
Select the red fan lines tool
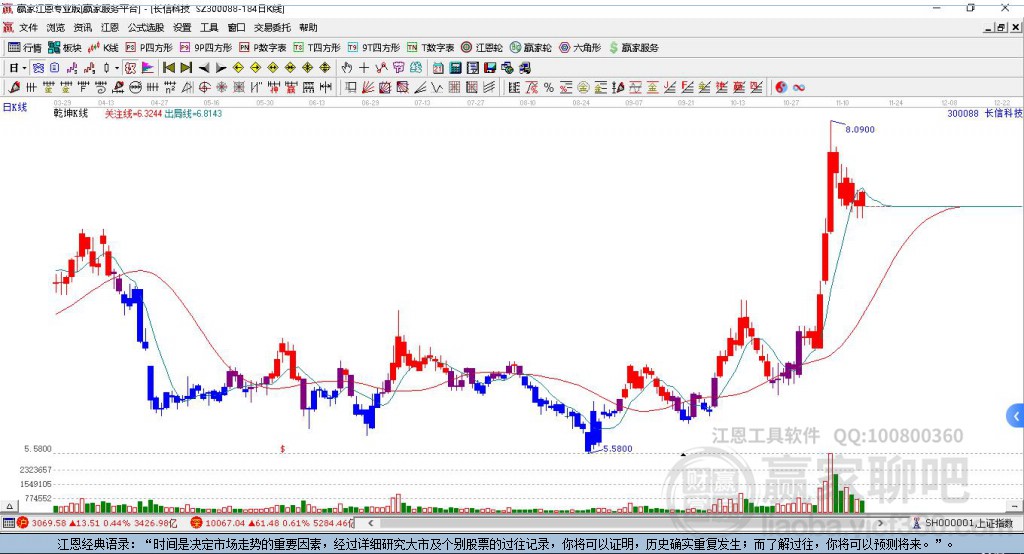368,87
